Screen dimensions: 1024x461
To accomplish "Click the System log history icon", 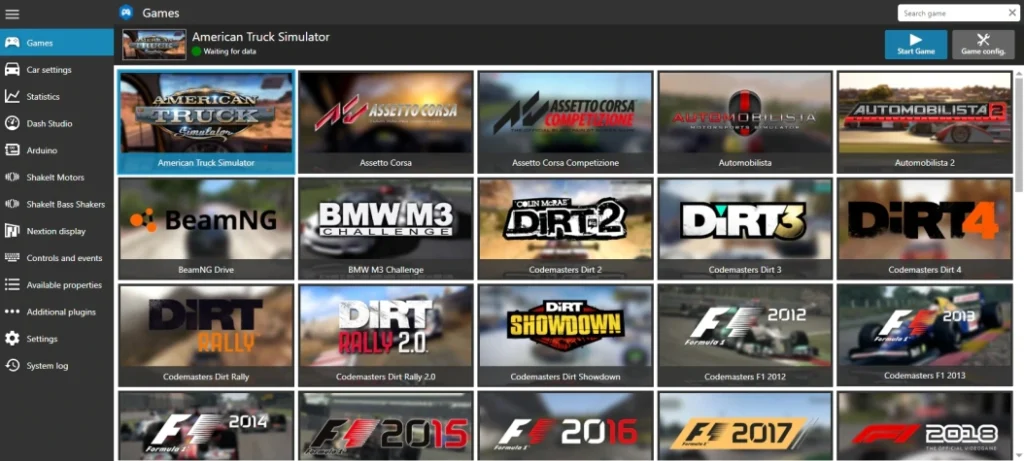I will click(12, 365).
